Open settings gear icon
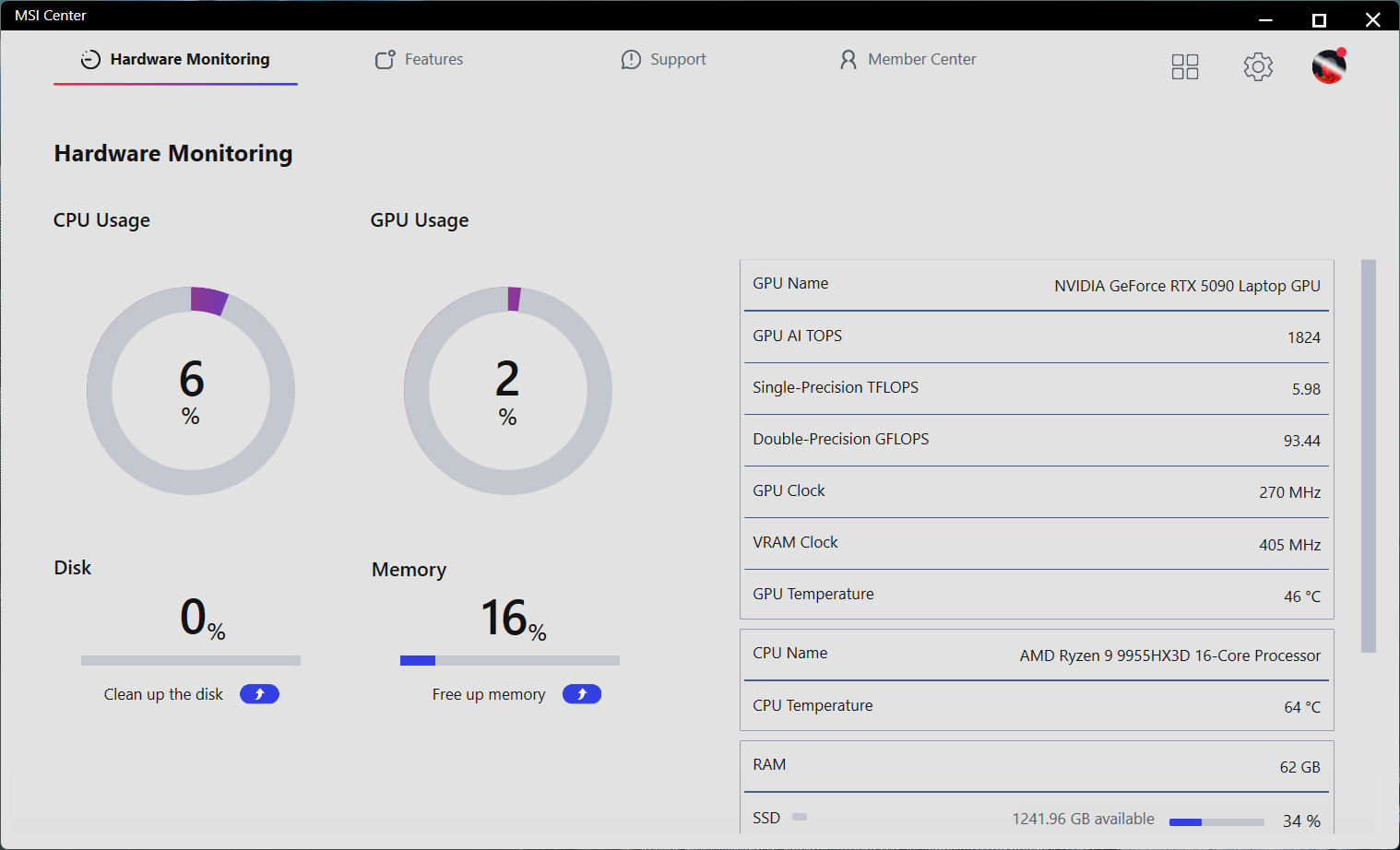This screenshot has height=850, width=1400. point(1258,66)
